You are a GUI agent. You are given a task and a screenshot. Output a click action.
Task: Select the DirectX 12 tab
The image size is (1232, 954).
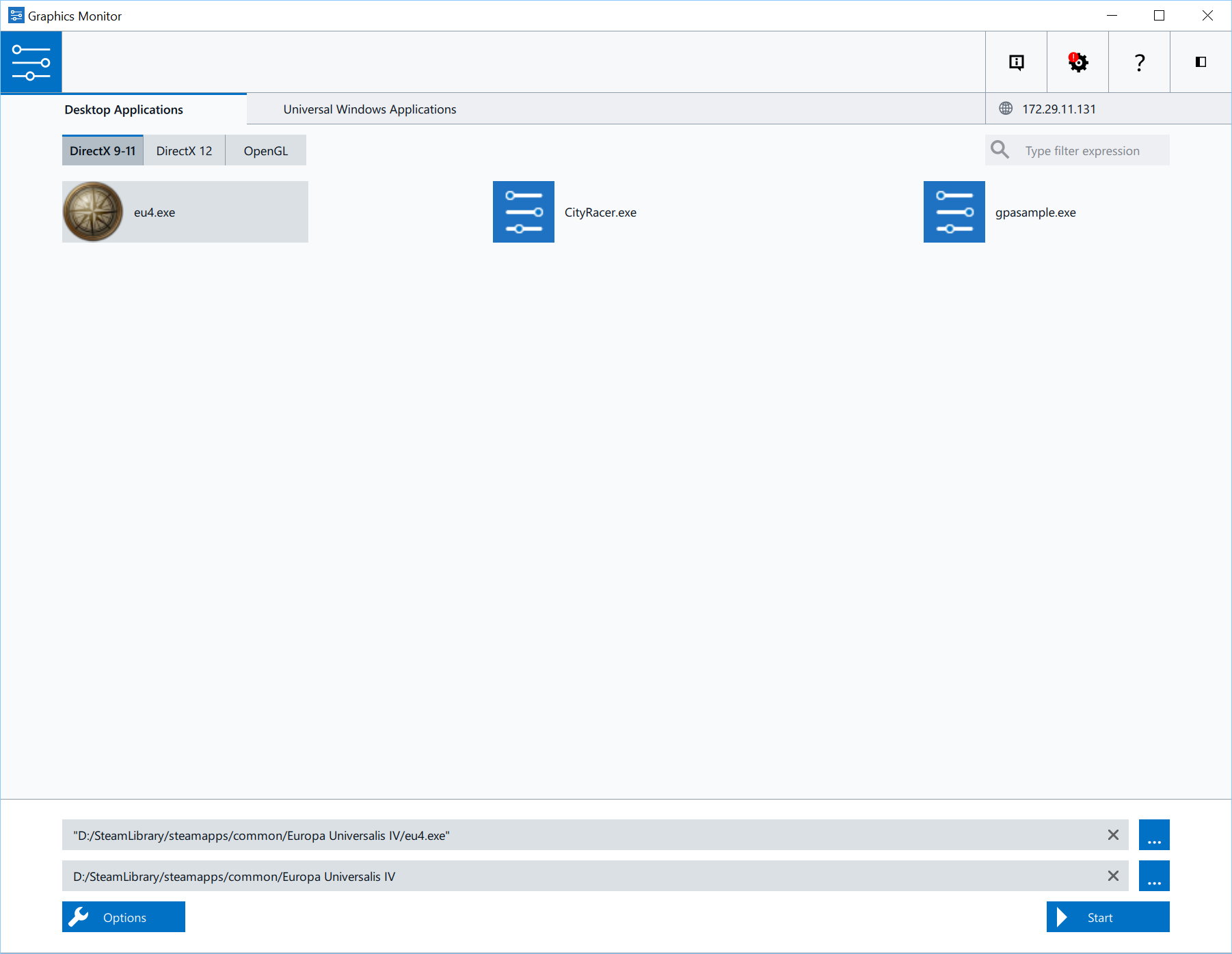point(185,150)
